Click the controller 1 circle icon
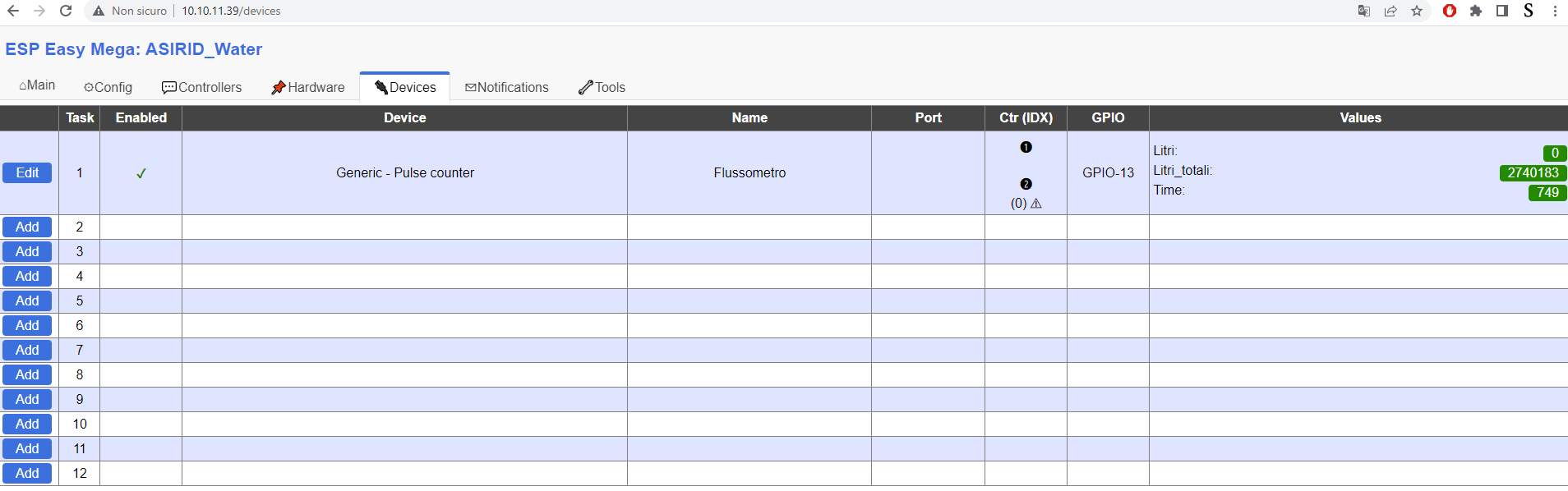 [x=1026, y=147]
